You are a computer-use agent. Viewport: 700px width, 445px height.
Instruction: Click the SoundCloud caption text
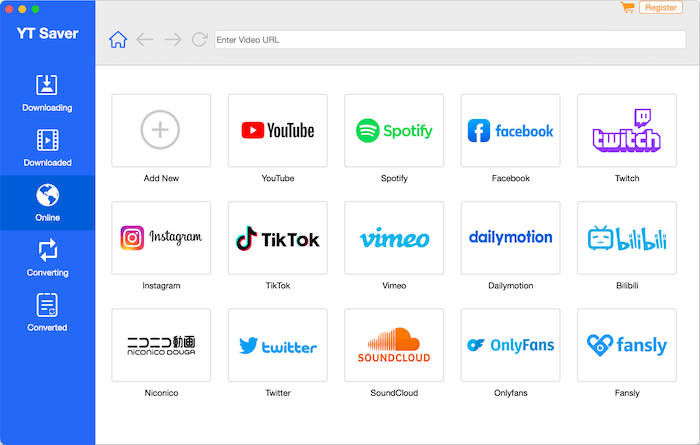(x=394, y=393)
